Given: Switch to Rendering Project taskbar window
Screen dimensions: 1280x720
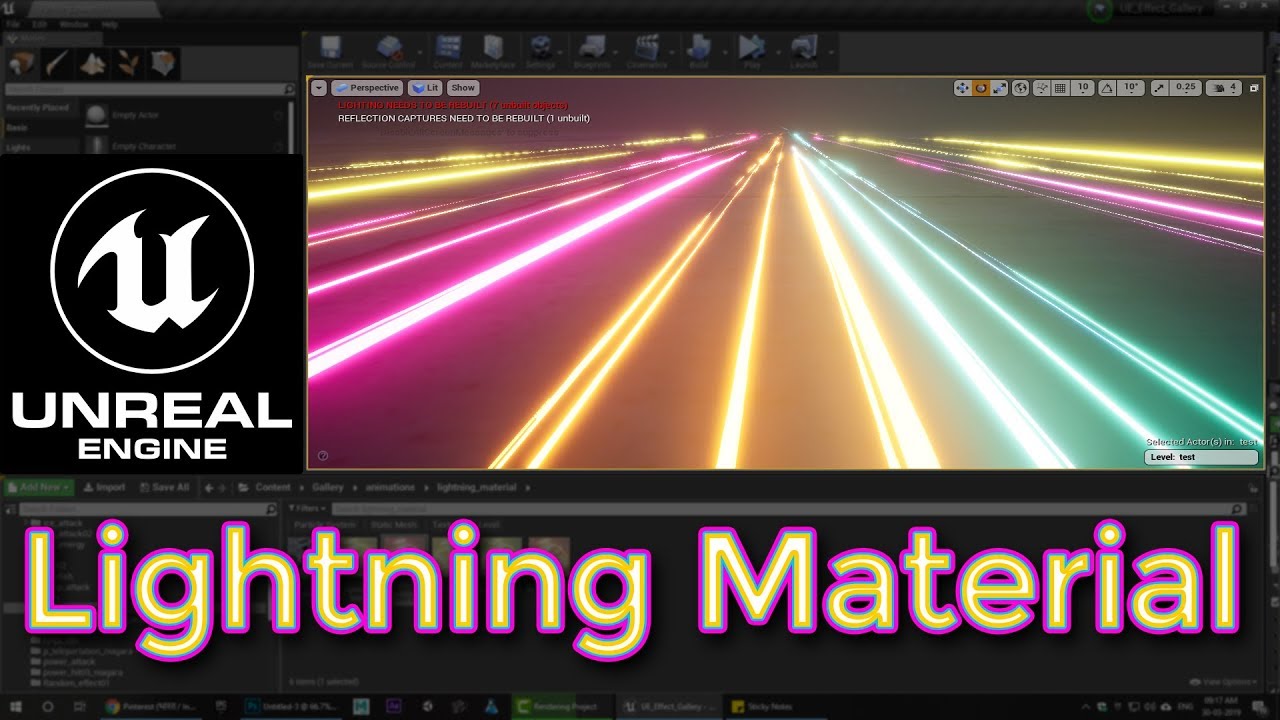Looking at the screenshot, I should [x=561, y=706].
